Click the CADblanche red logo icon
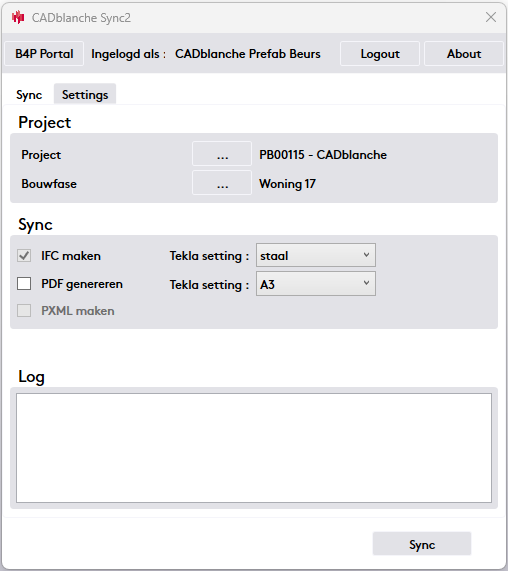 [x=18, y=17]
